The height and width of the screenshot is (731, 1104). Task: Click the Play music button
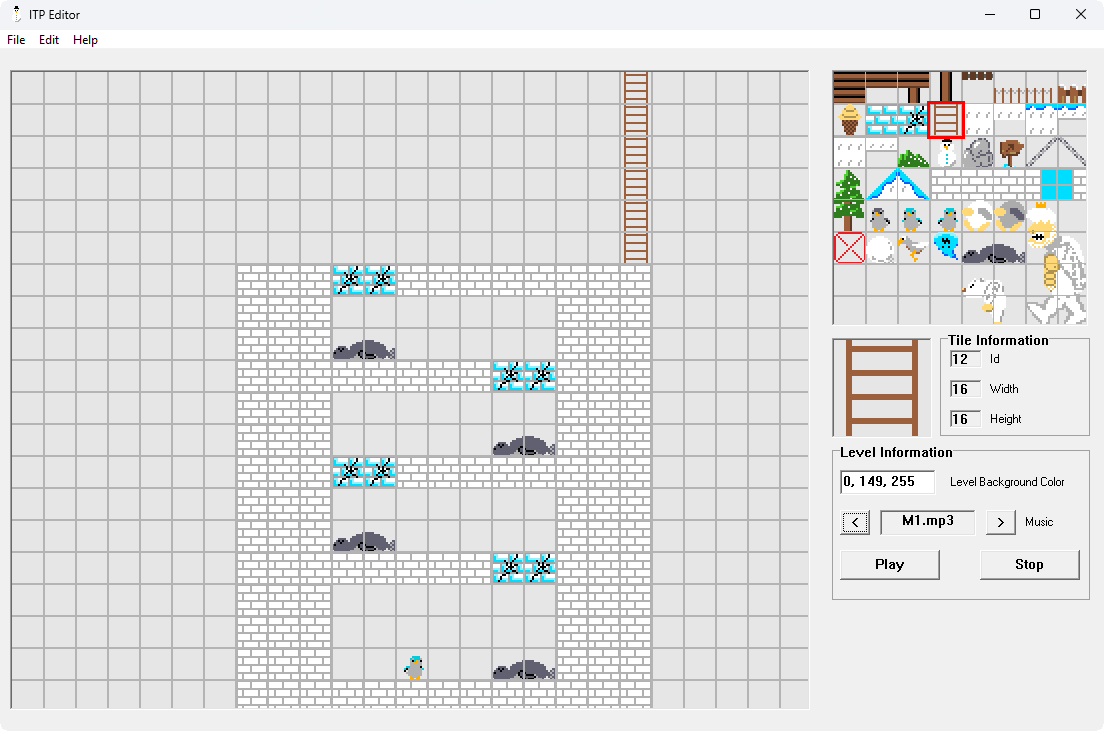890,565
